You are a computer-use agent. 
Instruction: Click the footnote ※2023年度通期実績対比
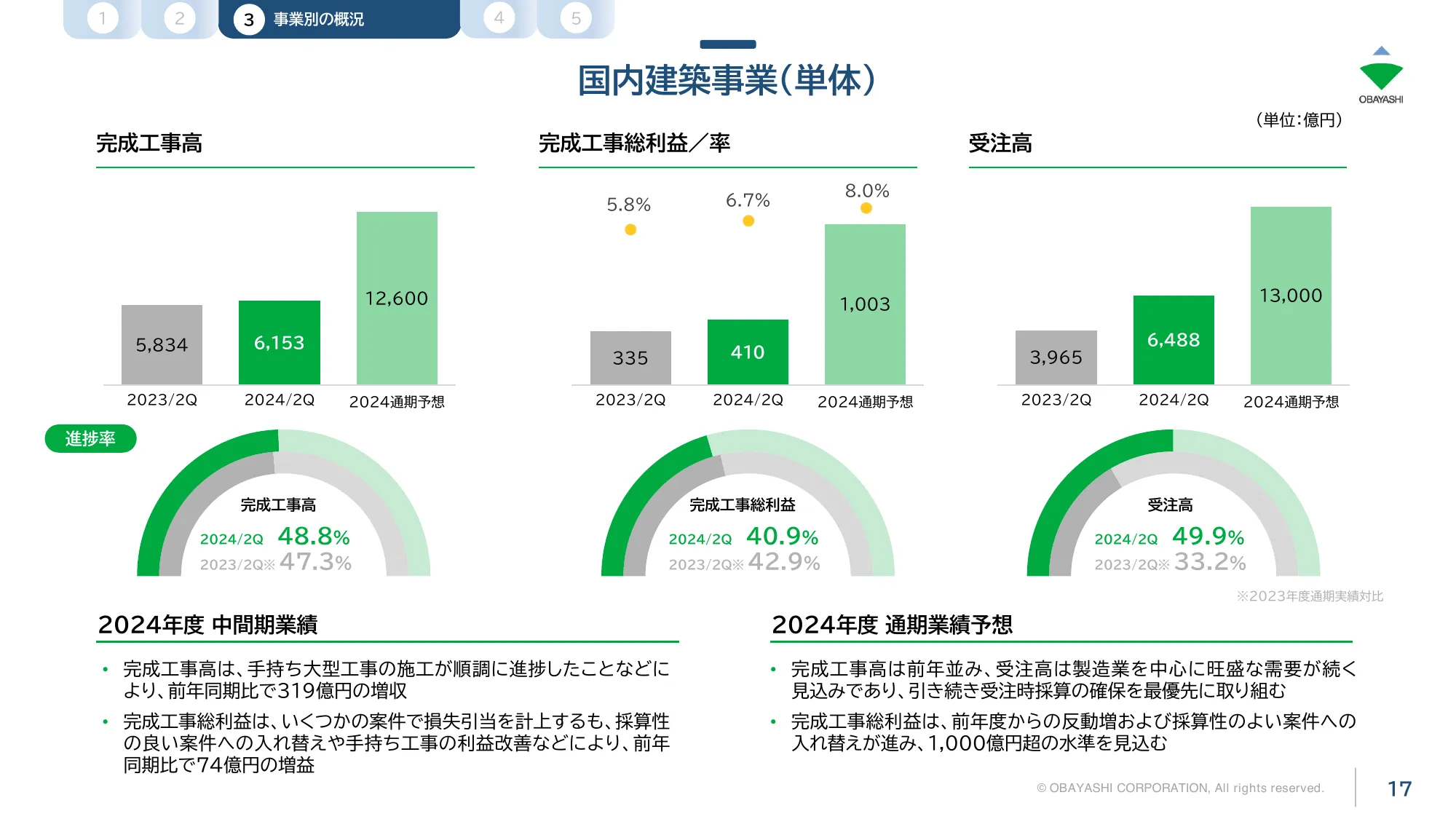[x=1309, y=596]
